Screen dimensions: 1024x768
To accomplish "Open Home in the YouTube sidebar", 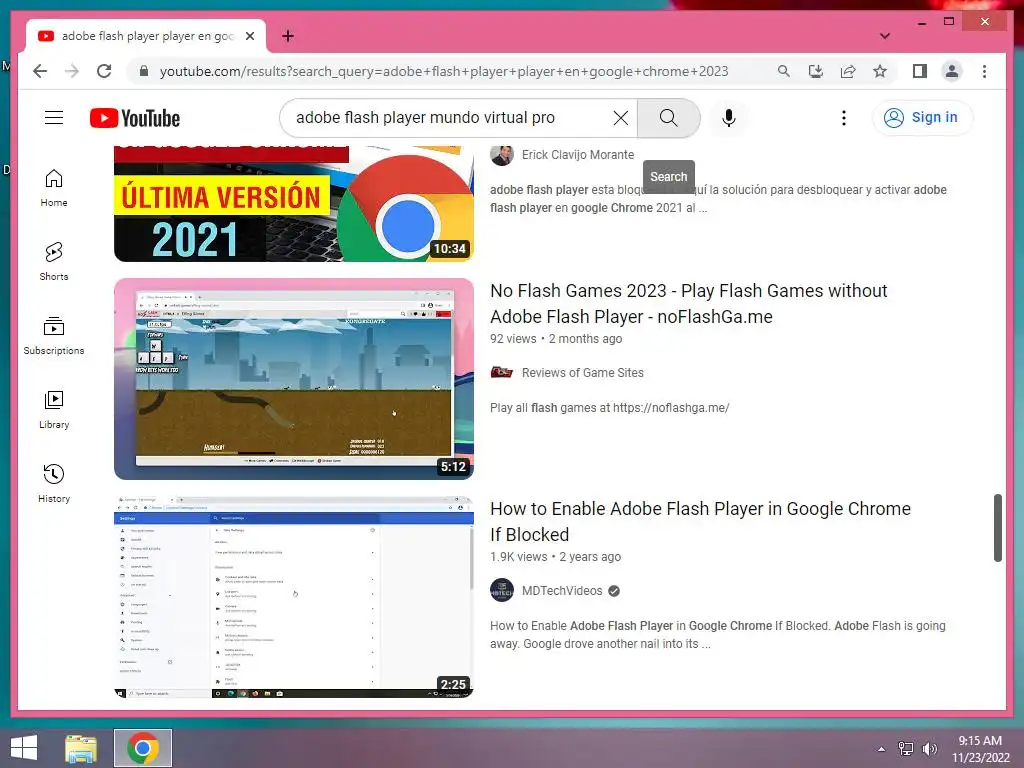I will click(x=54, y=188).
